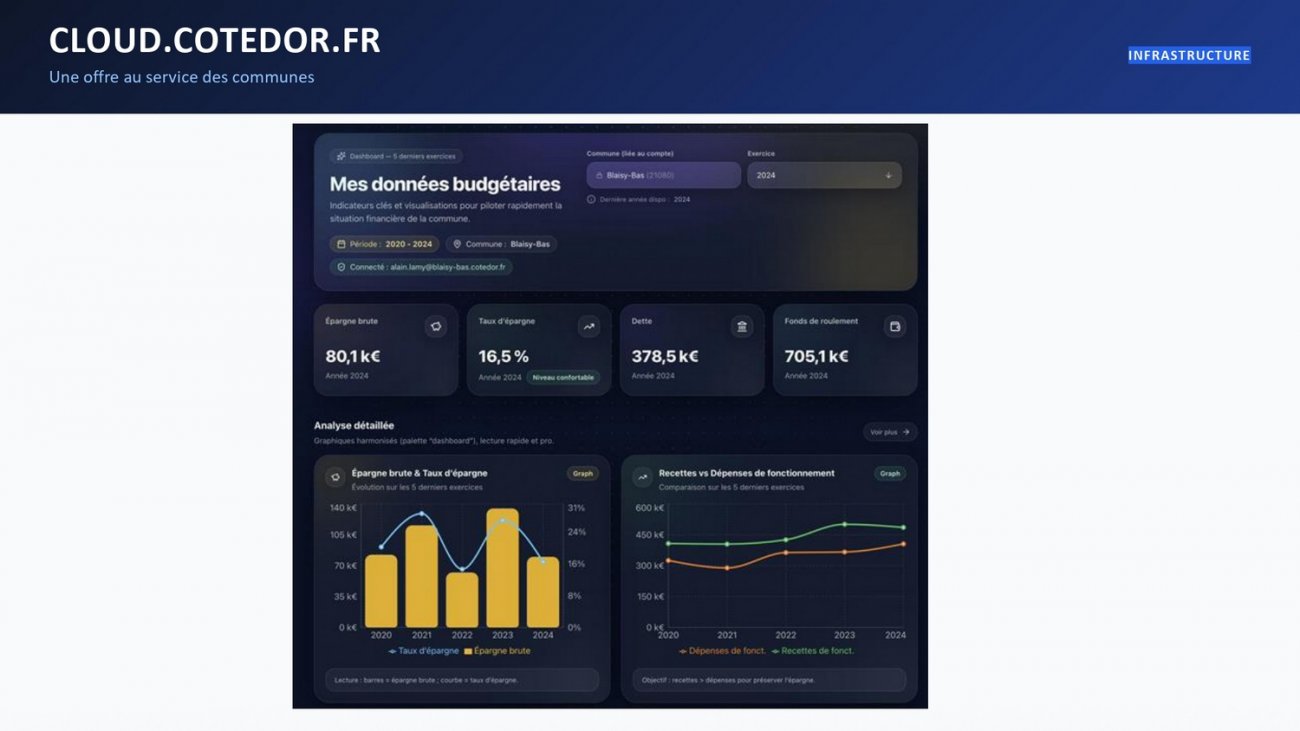Click the arrow in the Exercice dropdown
The height and width of the screenshot is (731, 1300).
click(x=888, y=176)
